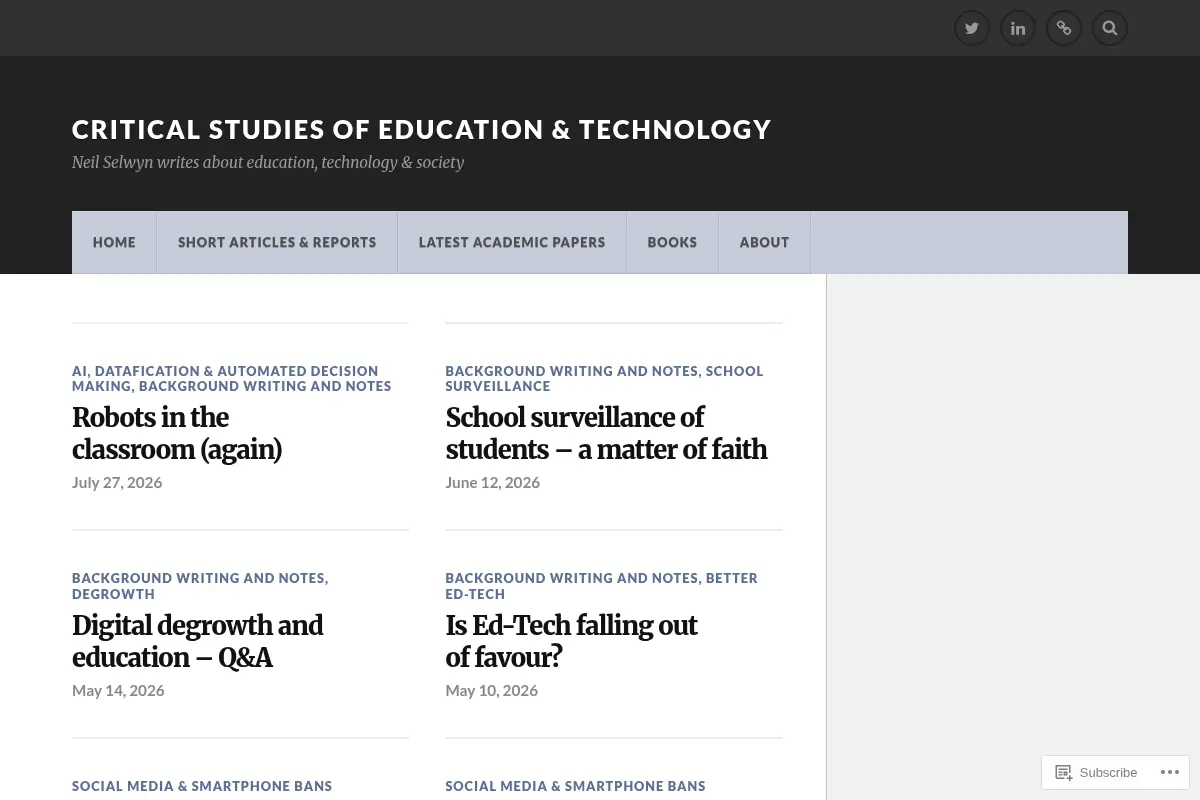This screenshot has height=800, width=1200.
Task: Open post Robots in the classroom (again)
Action: pyautogui.click(x=177, y=434)
